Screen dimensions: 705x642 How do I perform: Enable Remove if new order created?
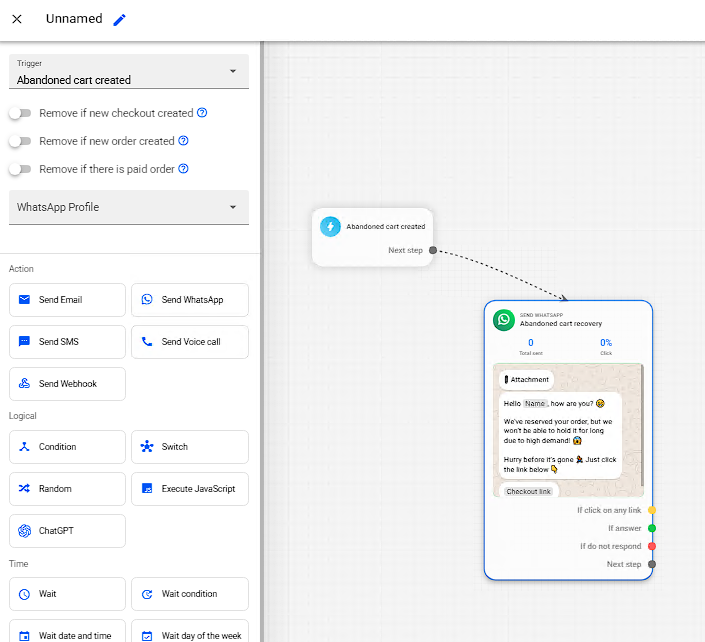click(x=19, y=141)
